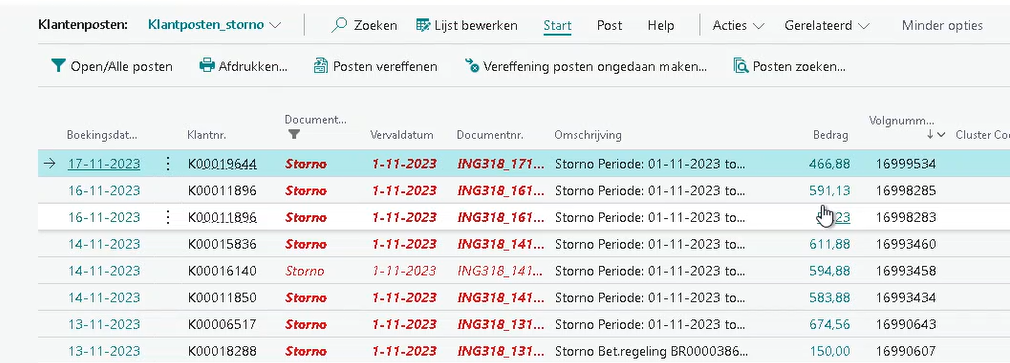1010x363 pixels.
Task: Click the Lijst bewerken edit icon
Action: [423, 26]
